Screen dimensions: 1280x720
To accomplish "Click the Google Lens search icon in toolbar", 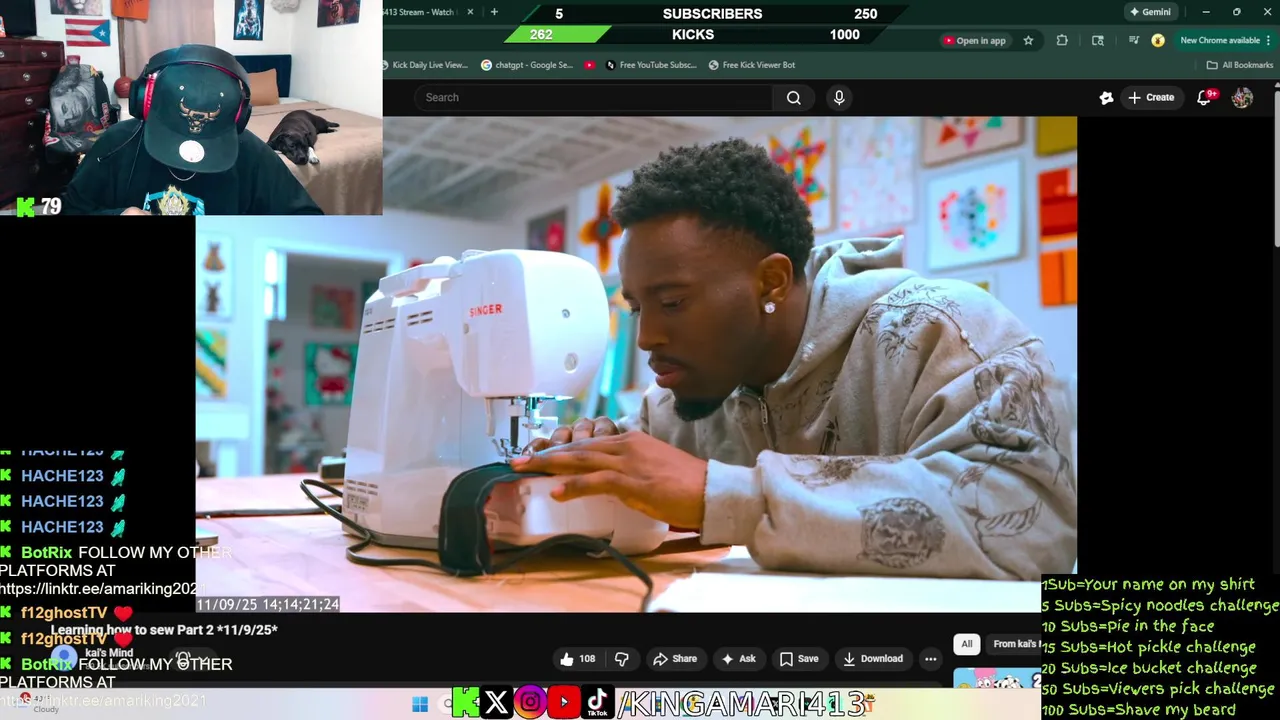I will [x=1098, y=40].
